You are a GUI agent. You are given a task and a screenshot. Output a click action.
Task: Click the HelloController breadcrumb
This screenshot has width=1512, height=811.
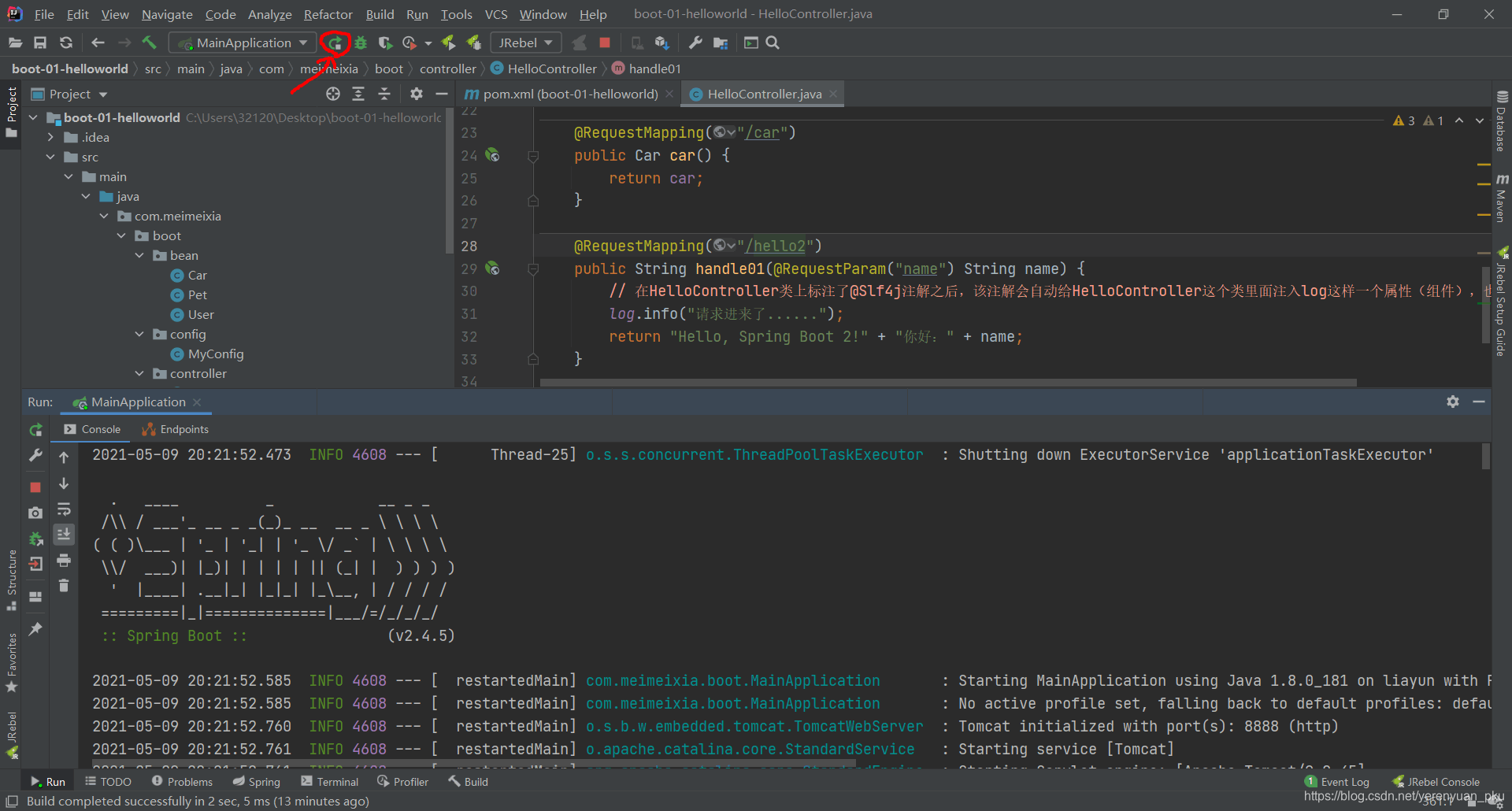(x=543, y=69)
